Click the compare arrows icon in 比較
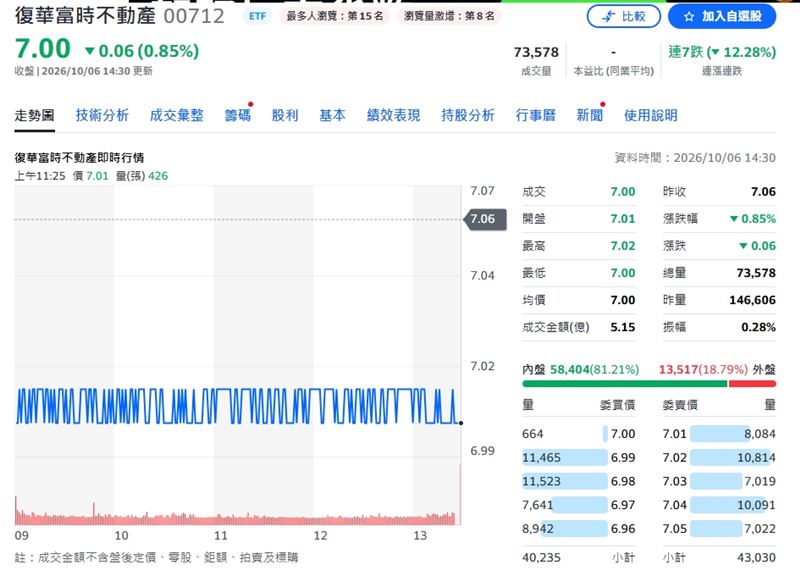This screenshot has height=581, width=800. point(608,17)
